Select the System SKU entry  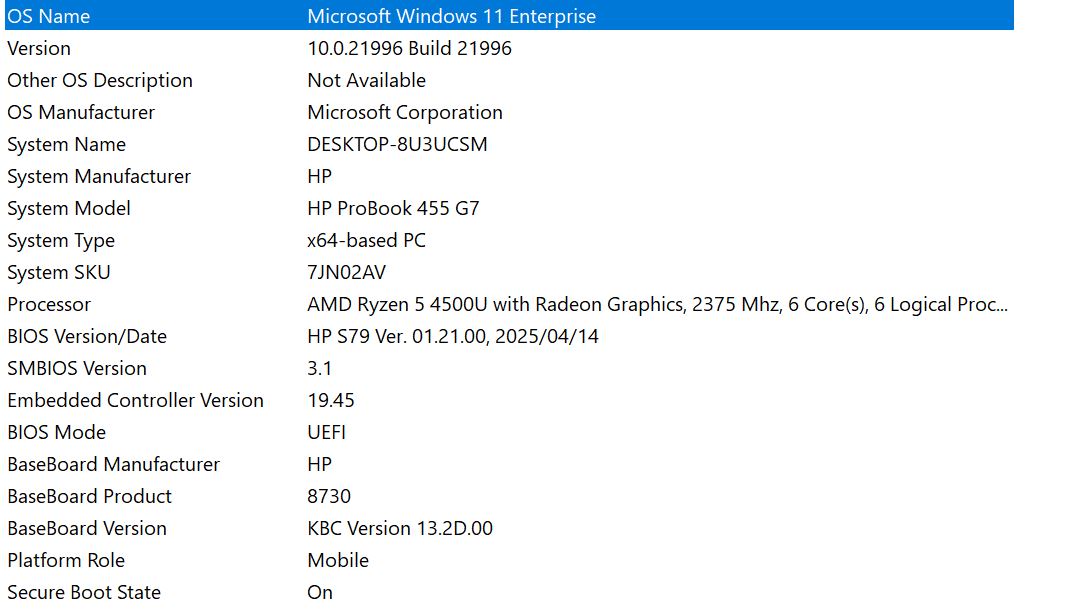58,272
